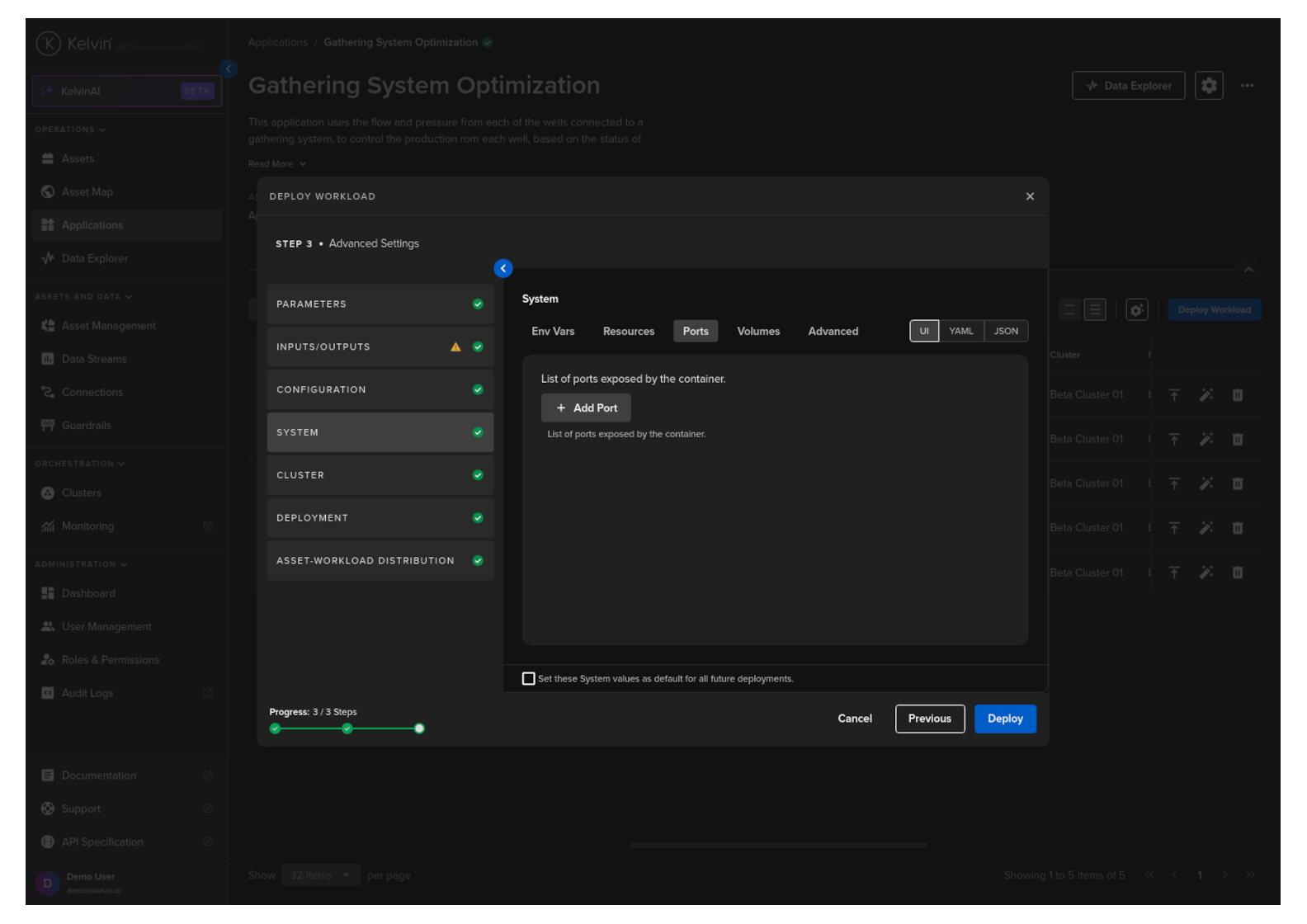This screenshot has height=924, width=1307.
Task: Select the Cluster step in the list
Action: [x=380, y=475]
